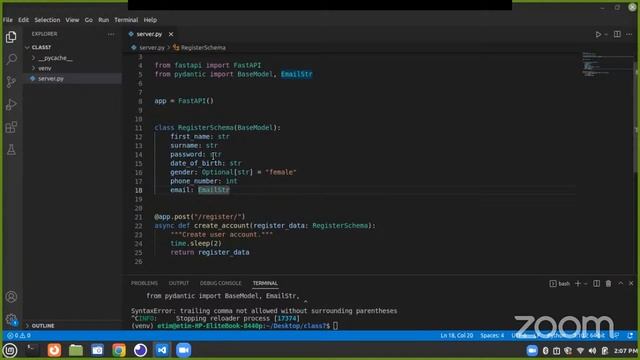Open the Files manager in taskbar

coord(76,350)
